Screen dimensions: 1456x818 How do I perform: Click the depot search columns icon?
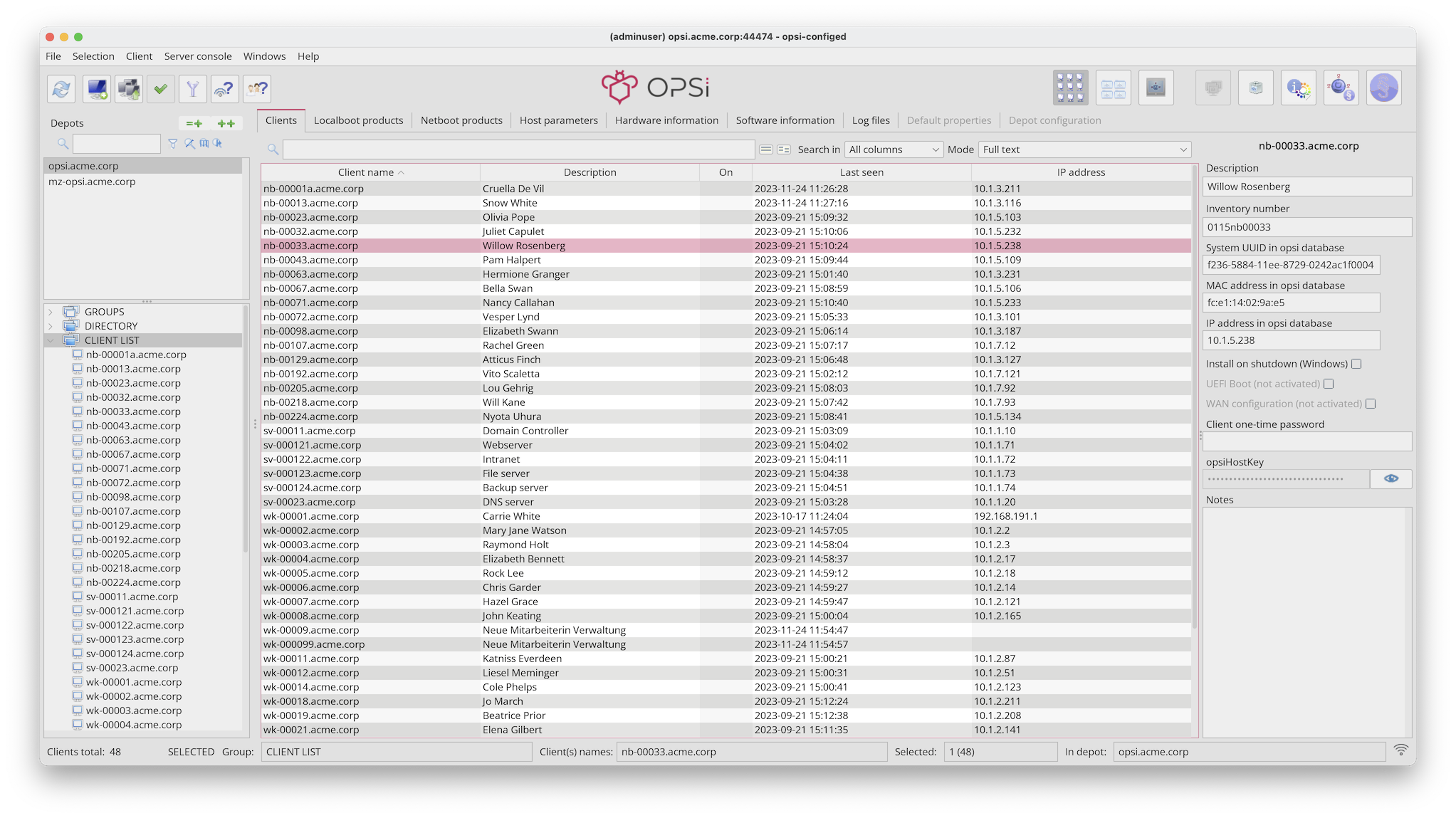204,144
